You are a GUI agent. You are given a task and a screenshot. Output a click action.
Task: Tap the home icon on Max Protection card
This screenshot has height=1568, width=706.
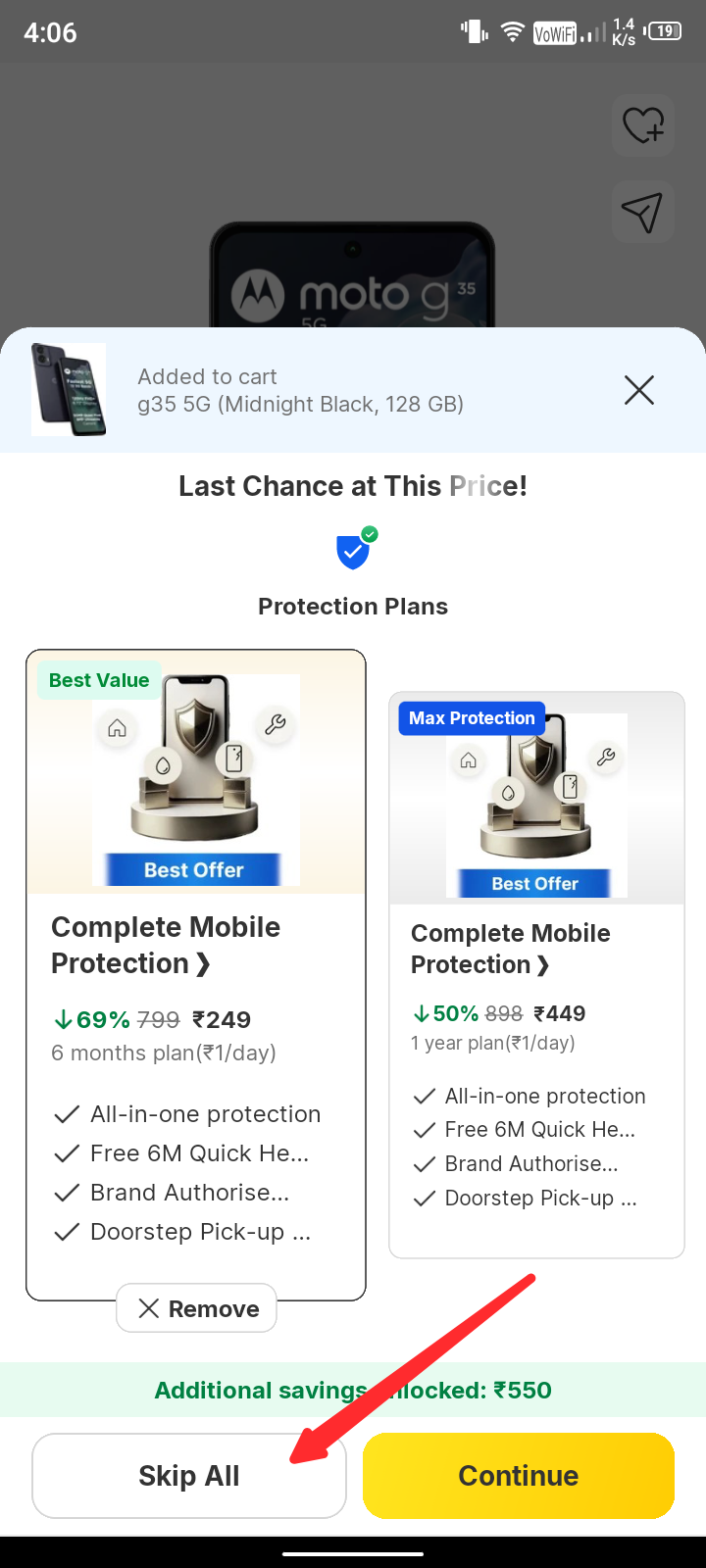click(x=469, y=760)
